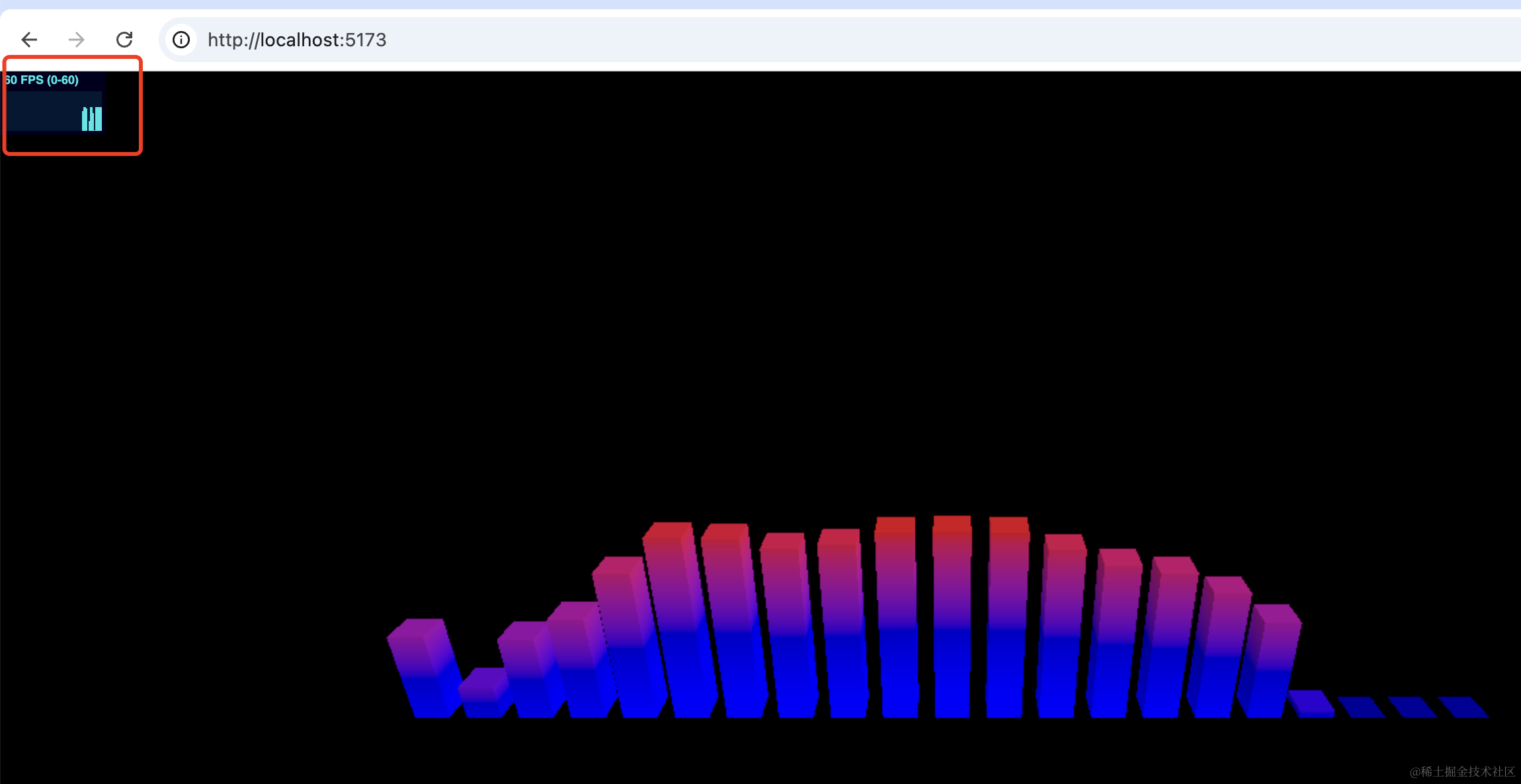Reload the localhost page
Viewport: 1521px width, 784px height.
coord(124,40)
